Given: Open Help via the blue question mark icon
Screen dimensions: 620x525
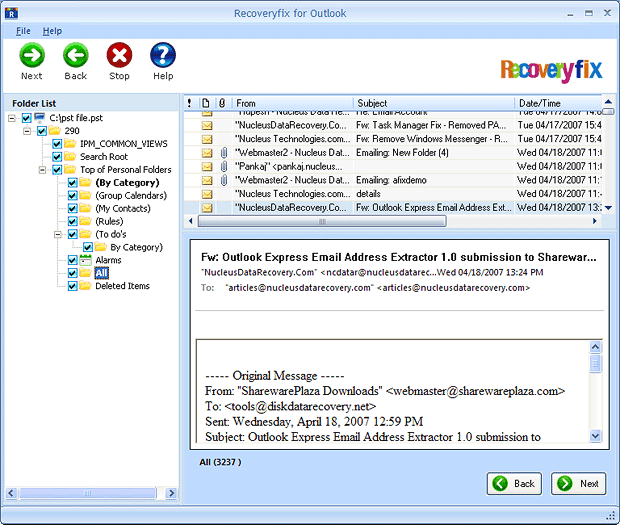Looking at the screenshot, I should click(x=163, y=55).
